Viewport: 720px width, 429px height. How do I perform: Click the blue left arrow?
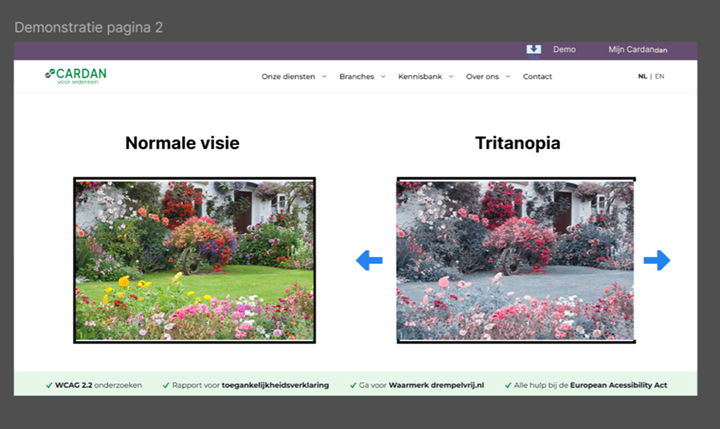point(369,260)
